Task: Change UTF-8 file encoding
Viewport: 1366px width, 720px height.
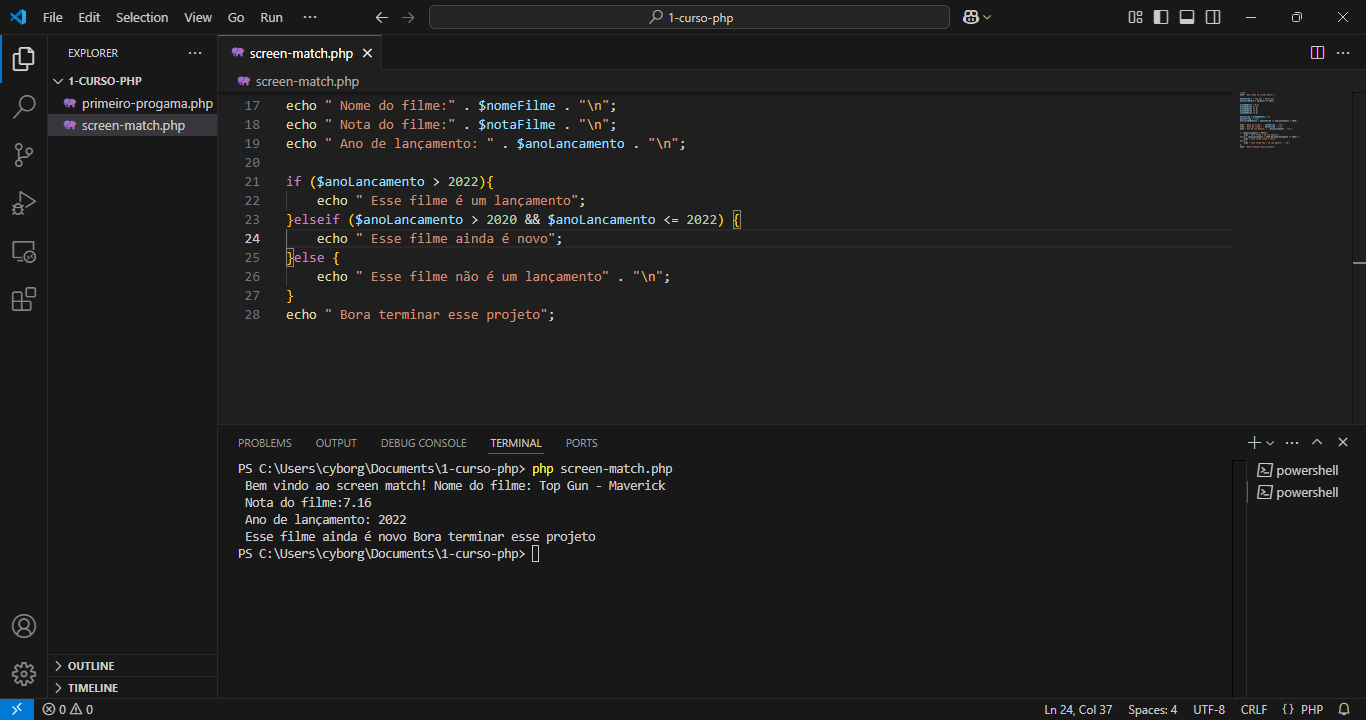Action: tap(1209, 709)
